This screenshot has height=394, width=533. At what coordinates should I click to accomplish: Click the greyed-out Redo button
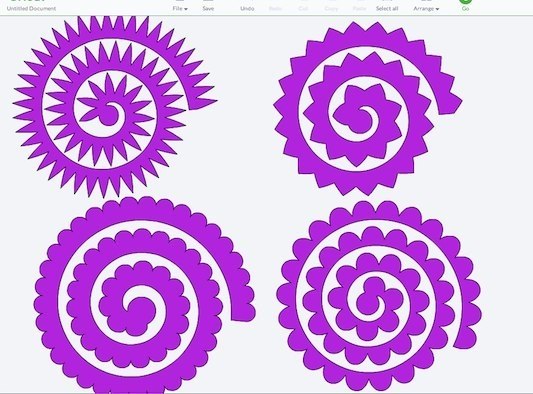pos(275,8)
